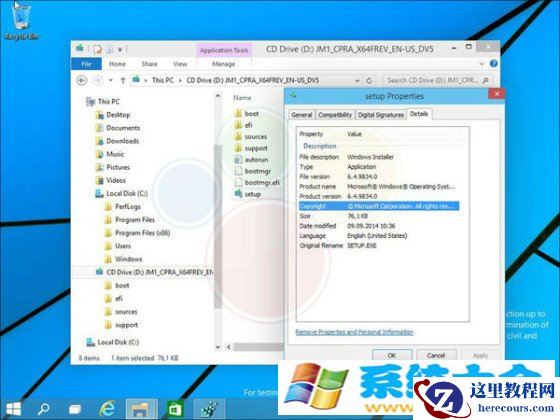Open the recent locations dropdown arrow

click(x=111, y=80)
